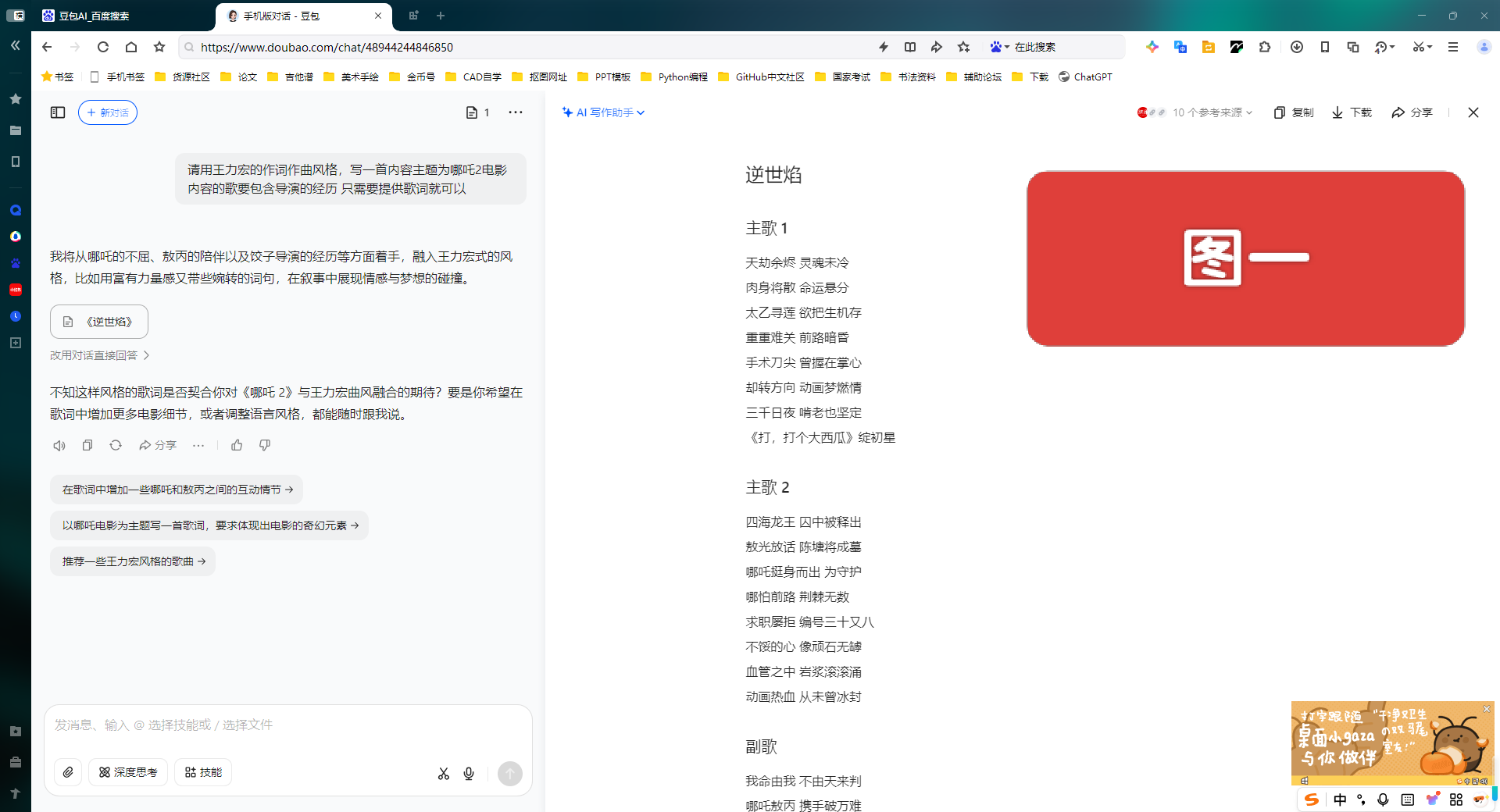Go to browser home page
This screenshot has width=1500, height=812.
[131, 47]
